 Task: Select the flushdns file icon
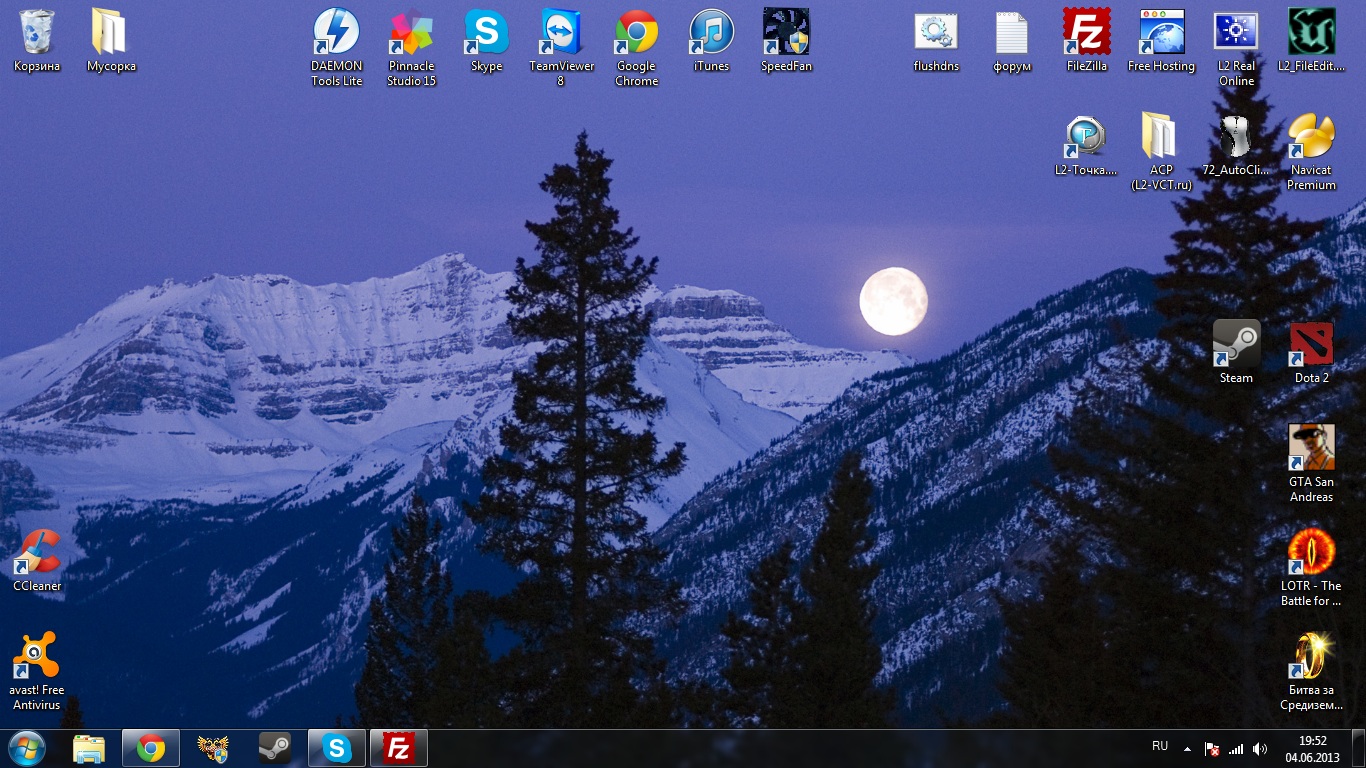pyautogui.click(x=937, y=41)
